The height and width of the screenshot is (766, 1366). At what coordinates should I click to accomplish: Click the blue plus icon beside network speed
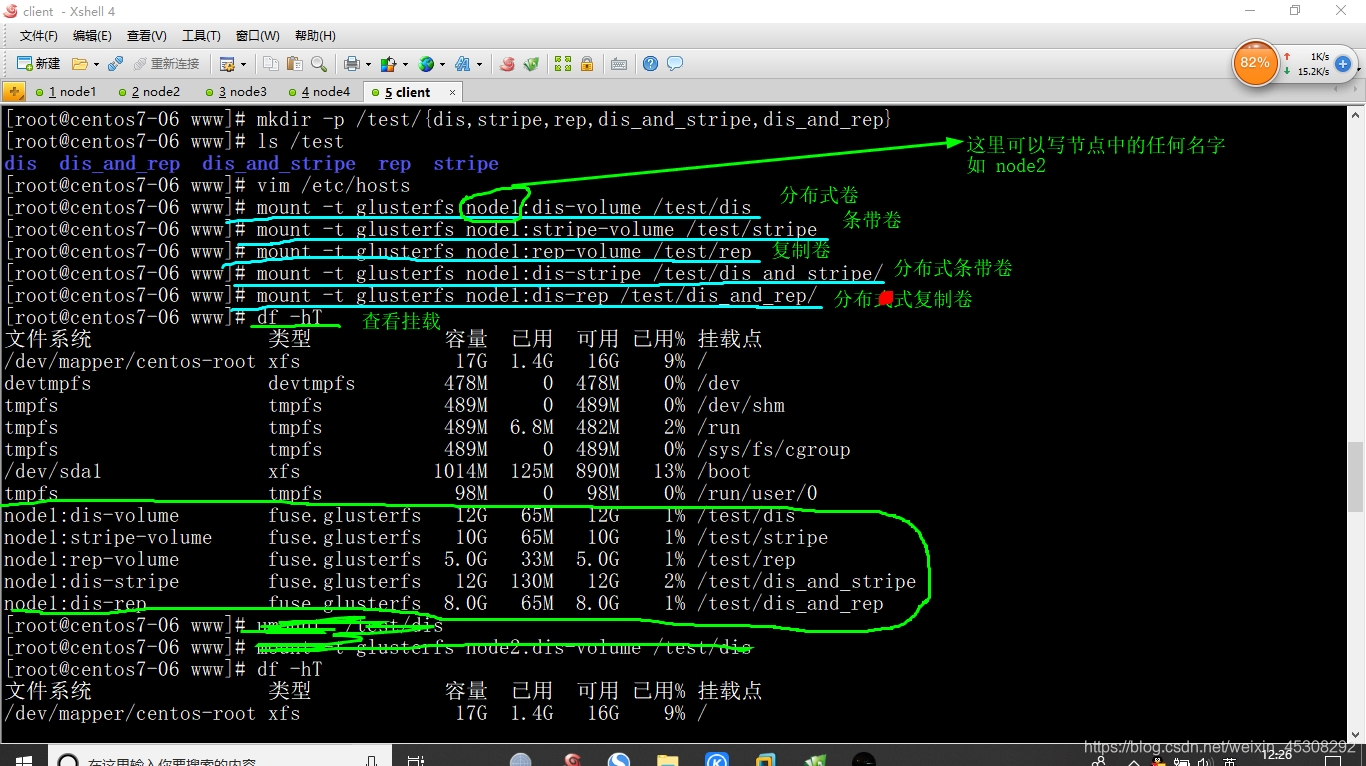[1343, 64]
